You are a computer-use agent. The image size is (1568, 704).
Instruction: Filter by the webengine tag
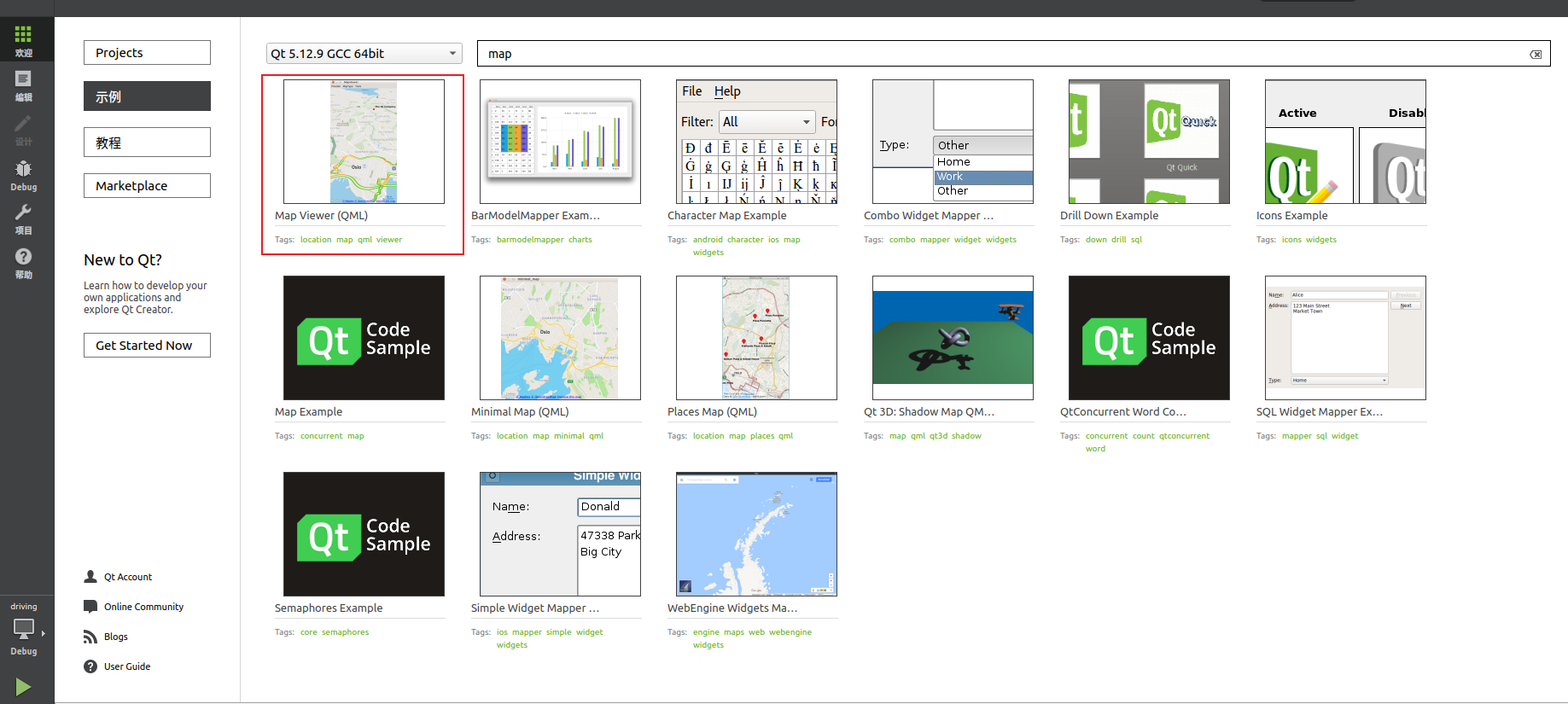(x=790, y=632)
